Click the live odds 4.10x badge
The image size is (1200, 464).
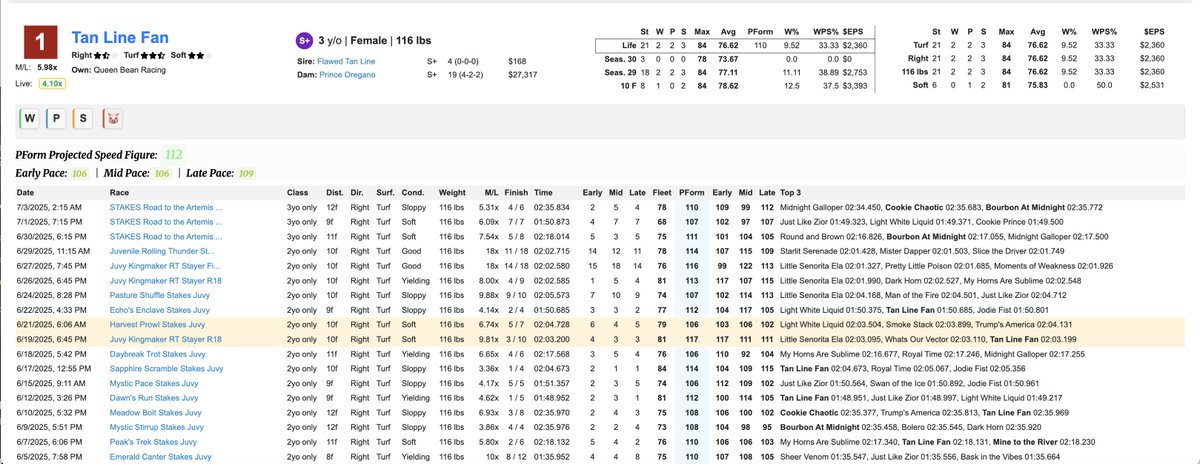click(x=53, y=83)
